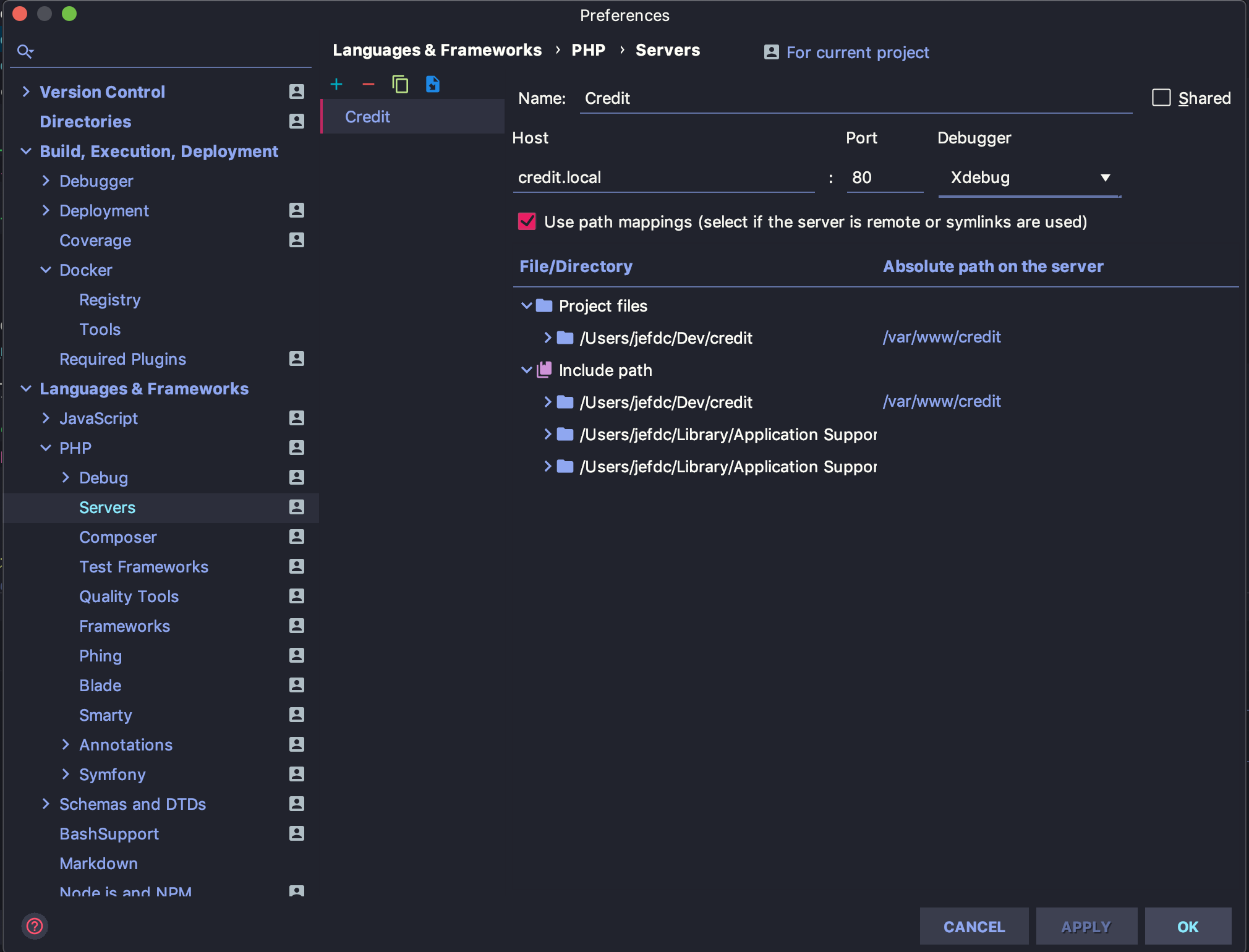Open help via the question mark icon
The height and width of the screenshot is (952, 1249).
pos(35,925)
